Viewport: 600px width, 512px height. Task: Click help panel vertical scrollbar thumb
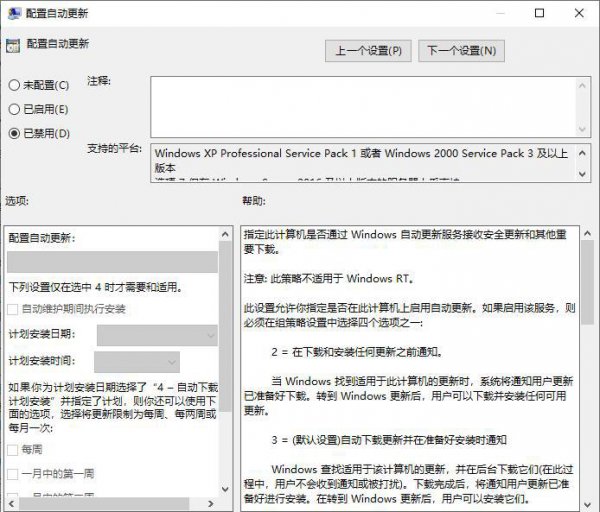pyautogui.click(x=587, y=282)
